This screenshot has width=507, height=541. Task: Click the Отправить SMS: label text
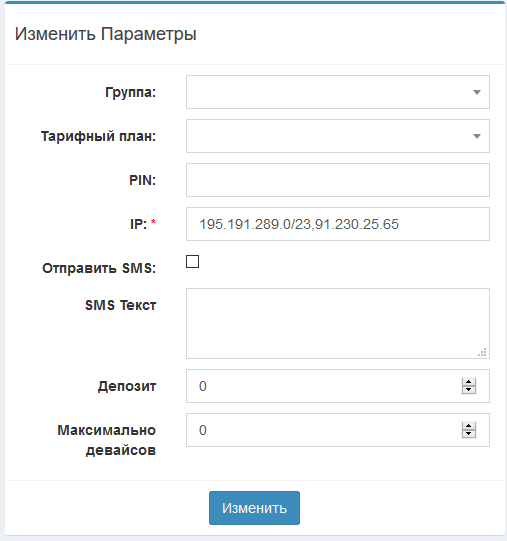coord(99,268)
